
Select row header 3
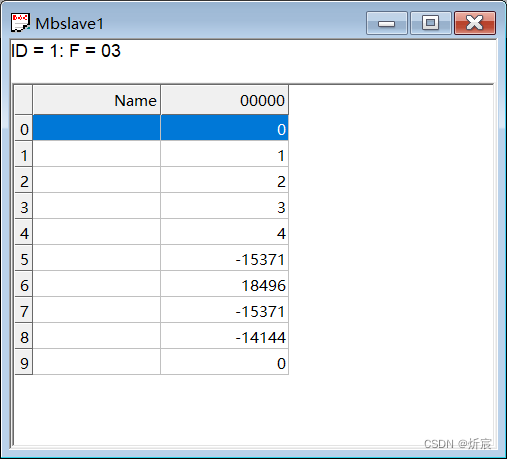coord(24,206)
